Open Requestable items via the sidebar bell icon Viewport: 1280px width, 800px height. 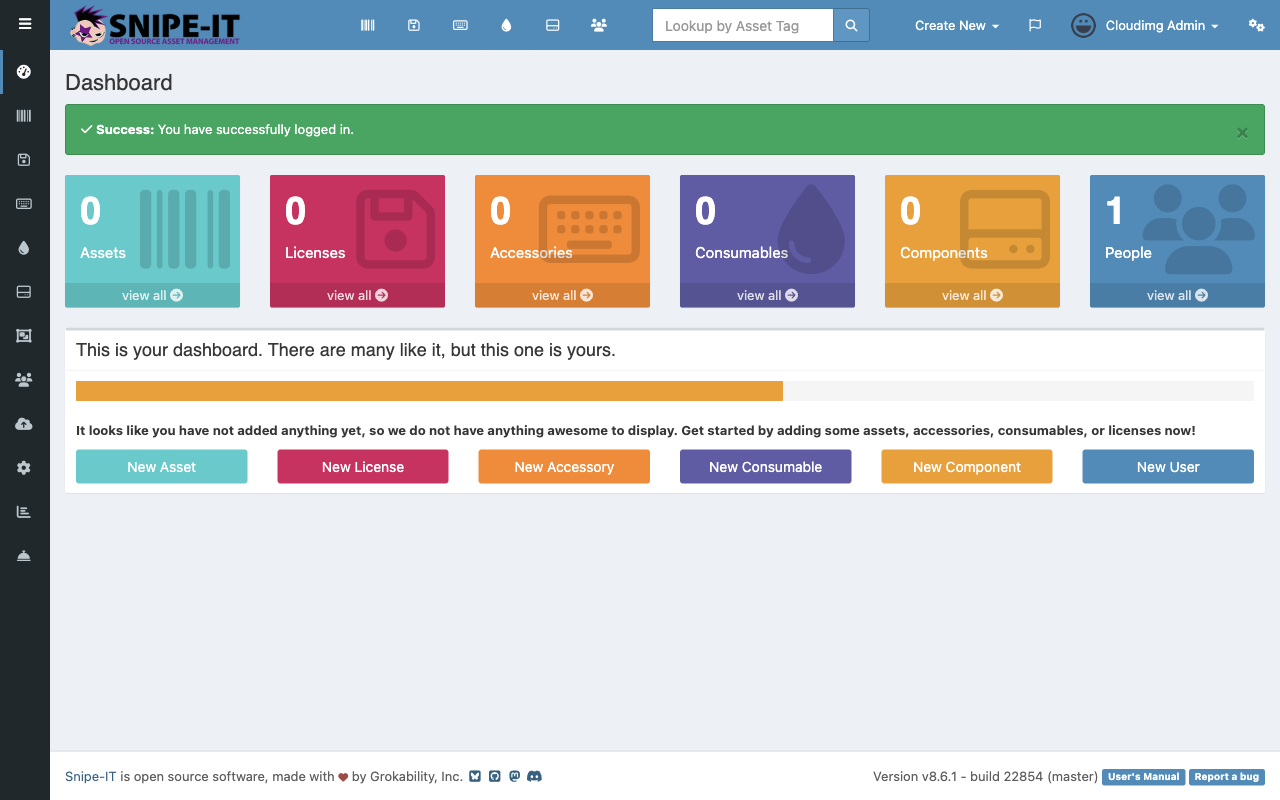tap(24, 556)
